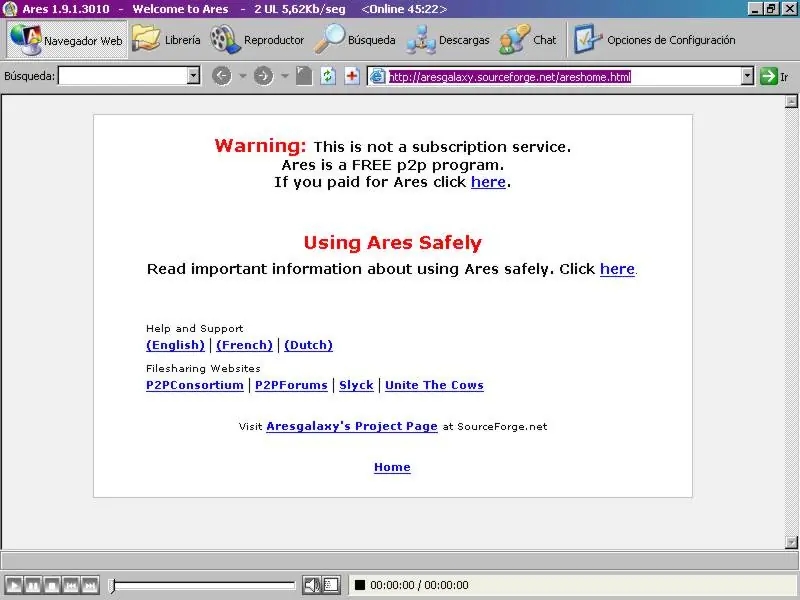Viewport: 800px width, 600px height.
Task: Click the previous track button
Action: pos(71,585)
